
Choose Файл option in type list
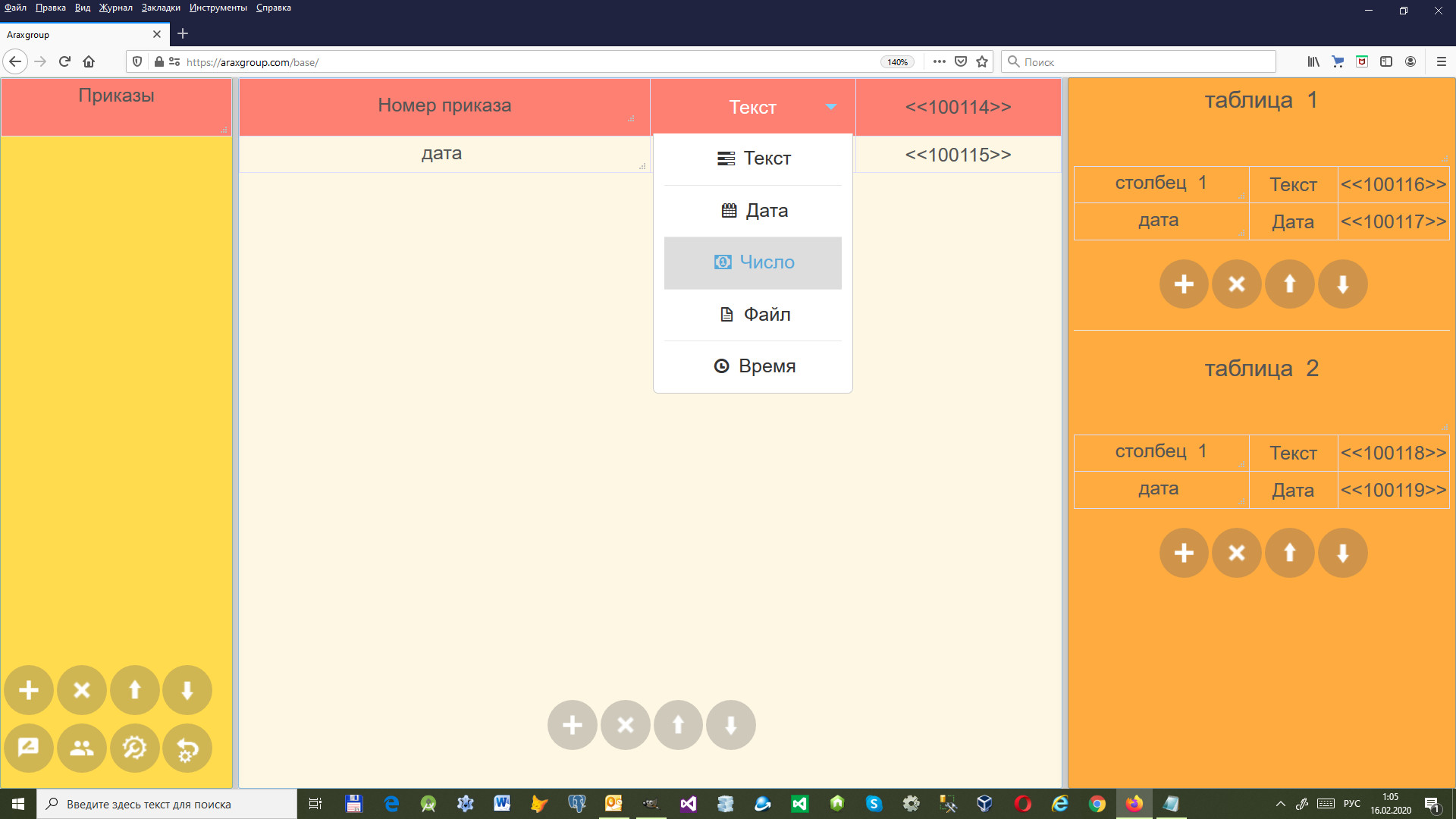(753, 315)
